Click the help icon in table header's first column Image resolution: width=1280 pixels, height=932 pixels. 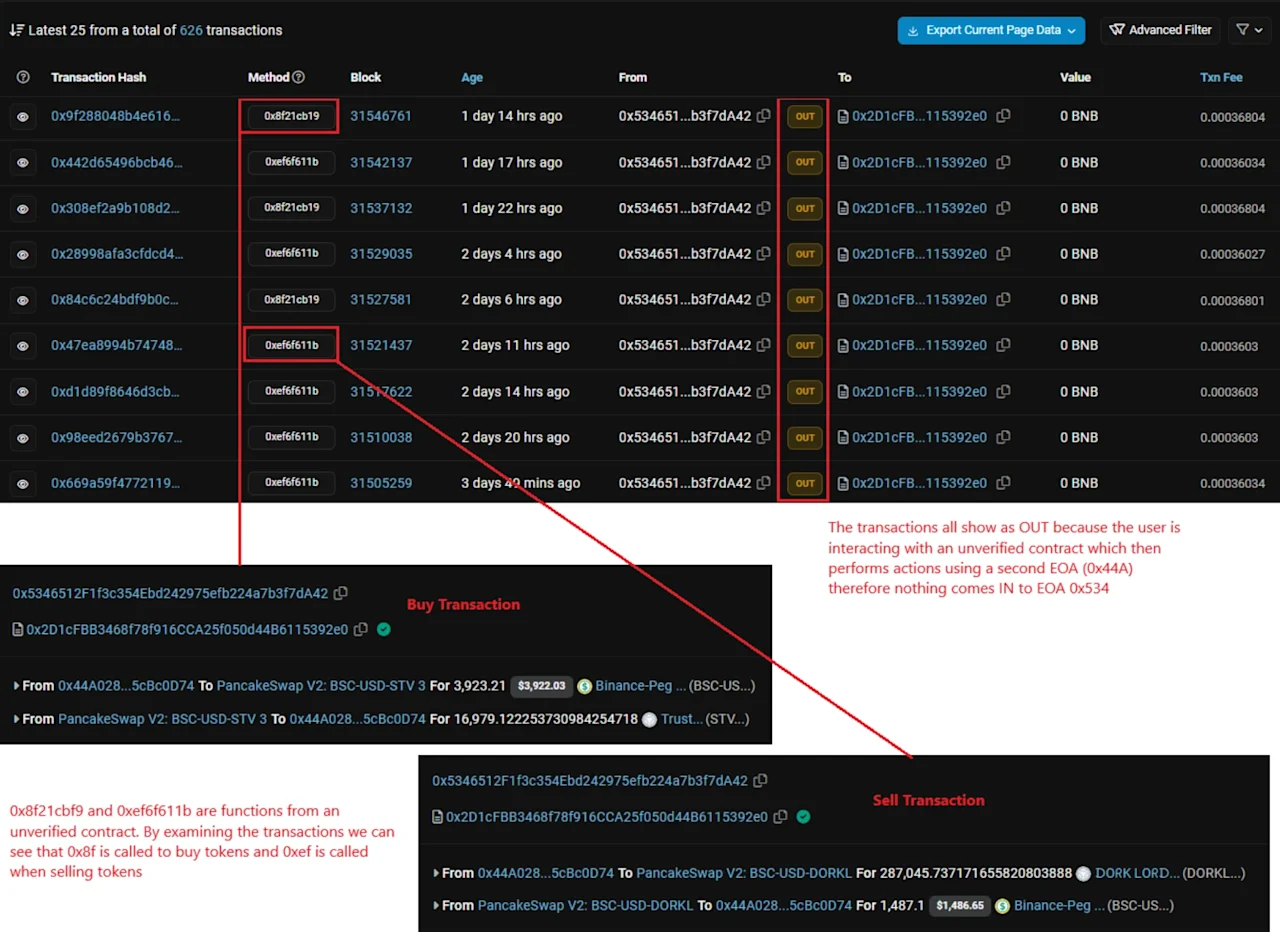(23, 77)
